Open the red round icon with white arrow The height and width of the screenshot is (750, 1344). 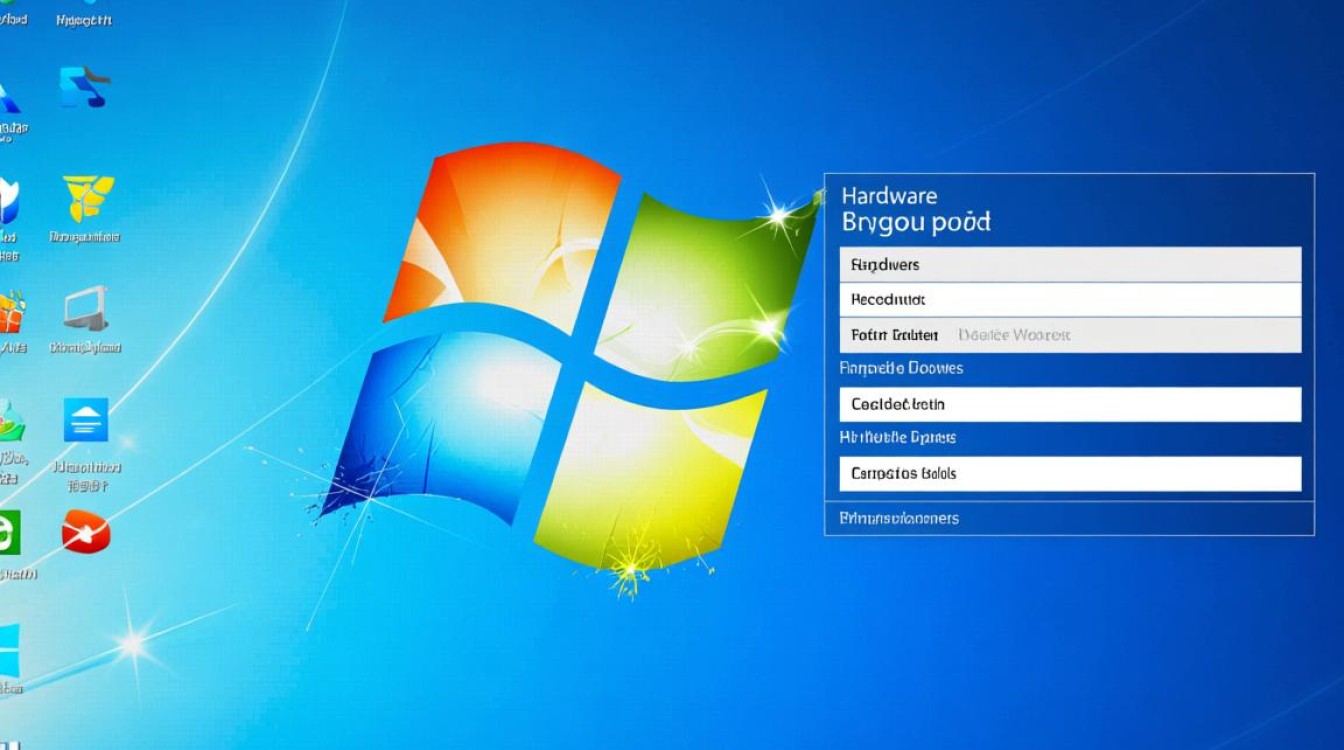click(x=86, y=532)
